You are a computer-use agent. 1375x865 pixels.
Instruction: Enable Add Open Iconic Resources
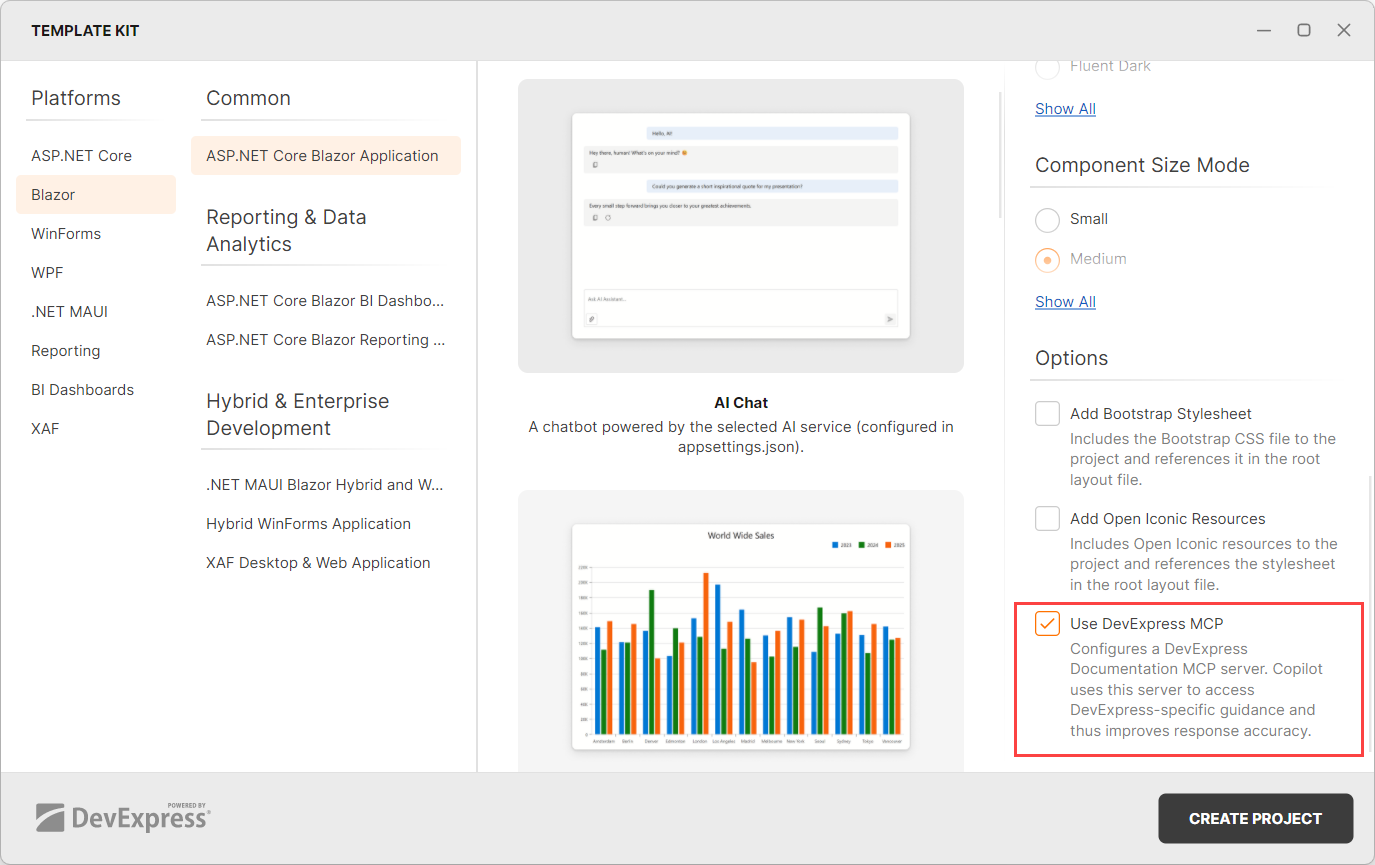coord(1047,518)
